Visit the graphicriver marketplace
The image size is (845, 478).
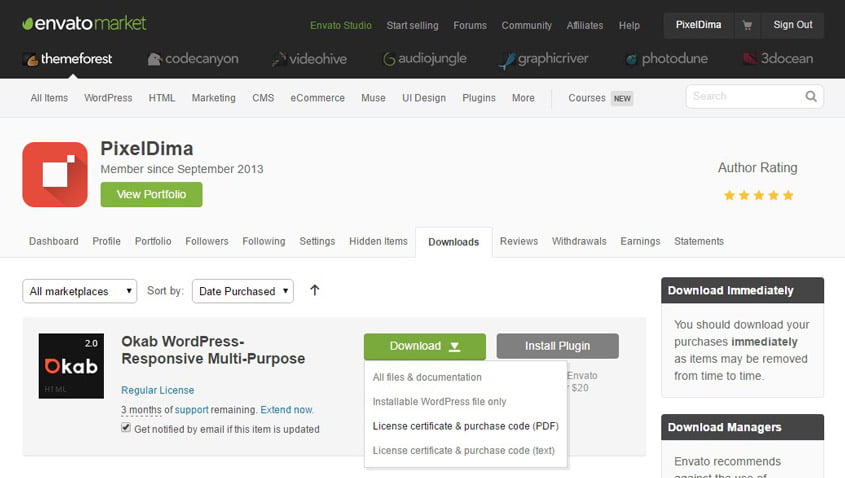(x=544, y=59)
